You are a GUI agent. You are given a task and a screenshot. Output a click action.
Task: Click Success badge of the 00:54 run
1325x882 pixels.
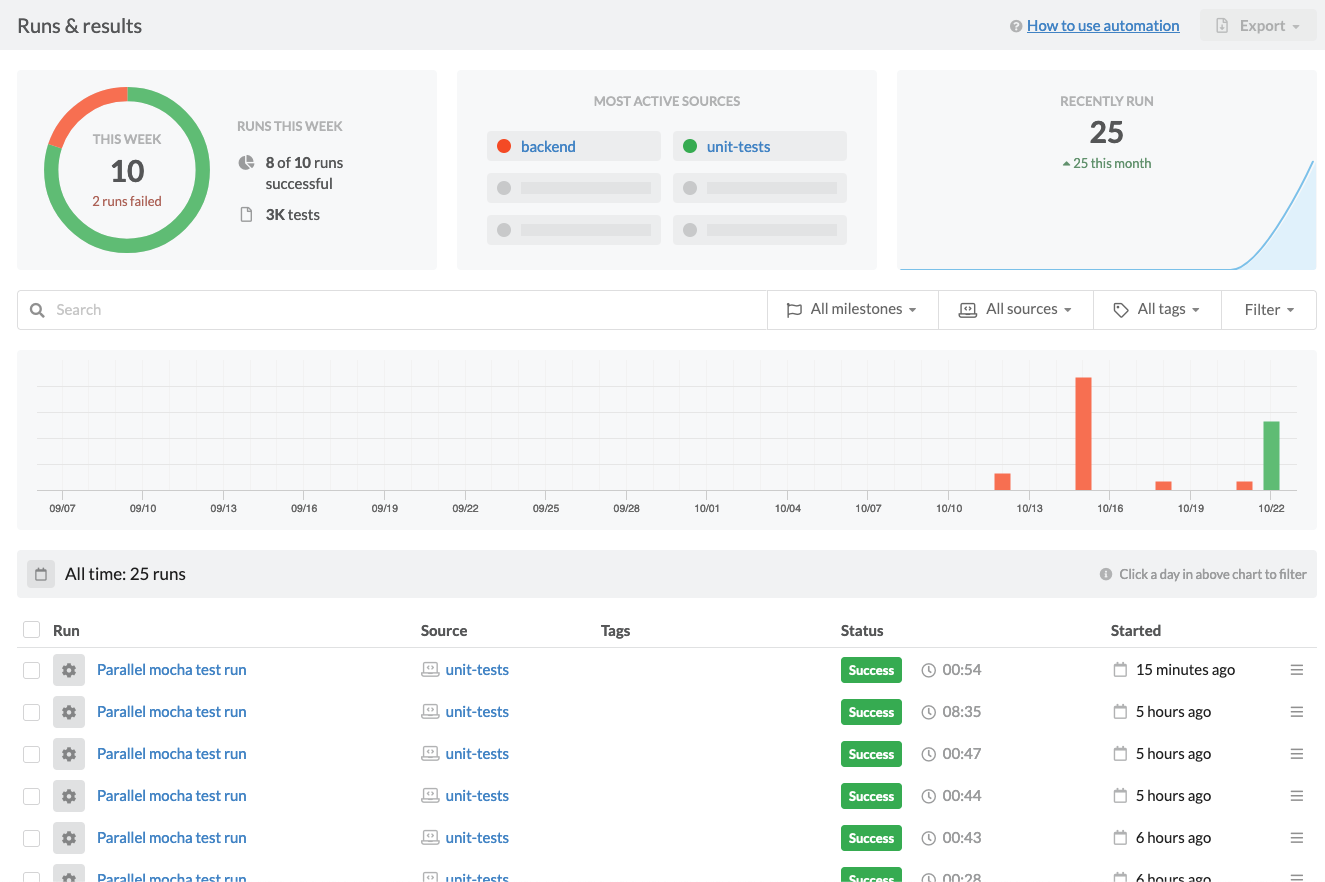(871, 670)
